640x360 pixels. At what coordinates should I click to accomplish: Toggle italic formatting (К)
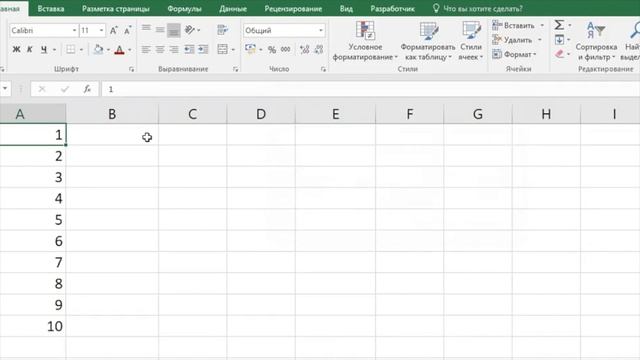pyautogui.click(x=29, y=50)
